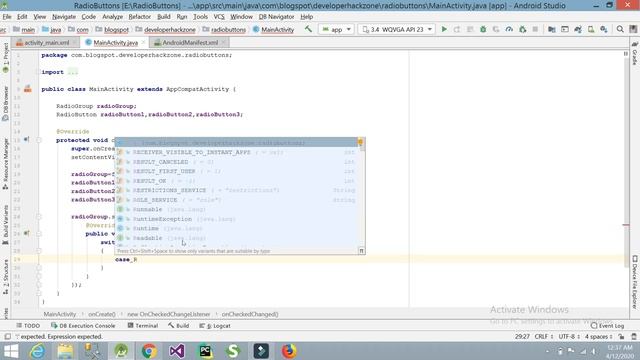Click the Search Everywhere magnifier icon
The height and width of the screenshot is (360, 640).
point(620,29)
